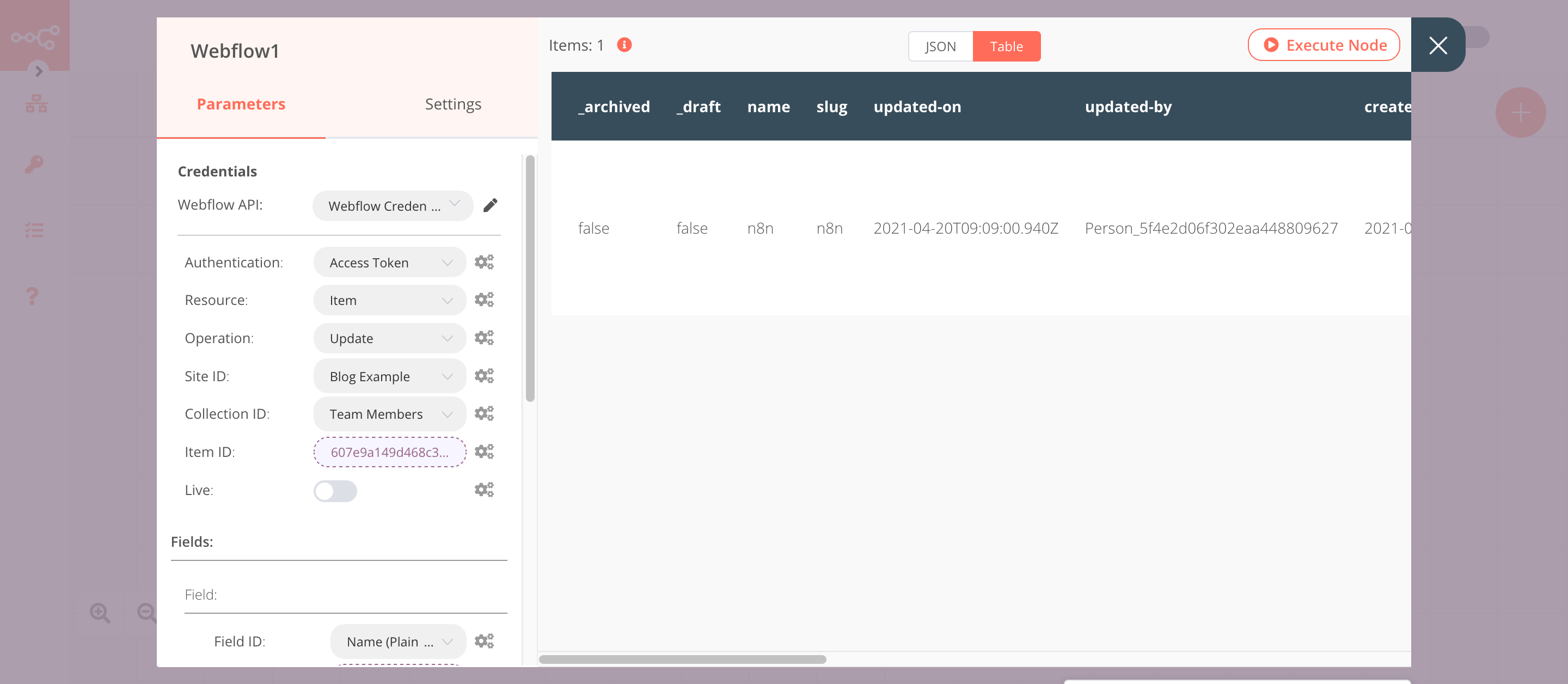The height and width of the screenshot is (684, 1568).
Task: Switch to the Settings tab
Action: pyautogui.click(x=453, y=103)
